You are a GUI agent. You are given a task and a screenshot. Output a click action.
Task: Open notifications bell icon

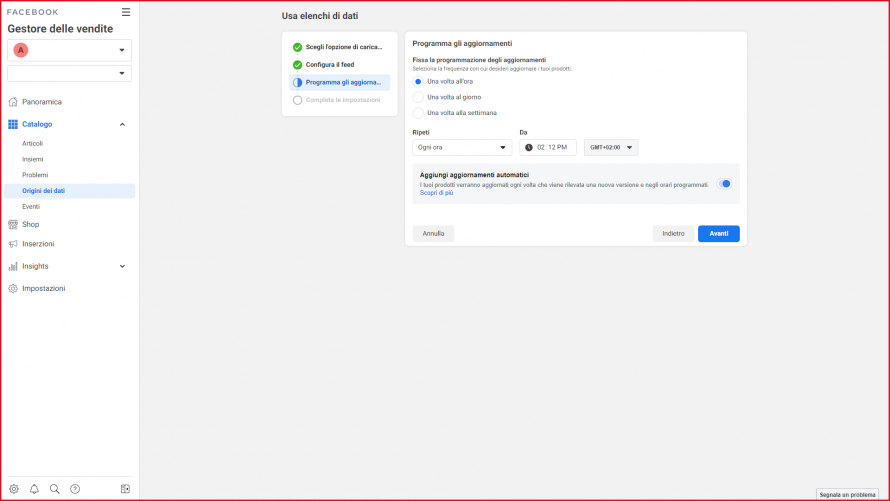click(34, 489)
